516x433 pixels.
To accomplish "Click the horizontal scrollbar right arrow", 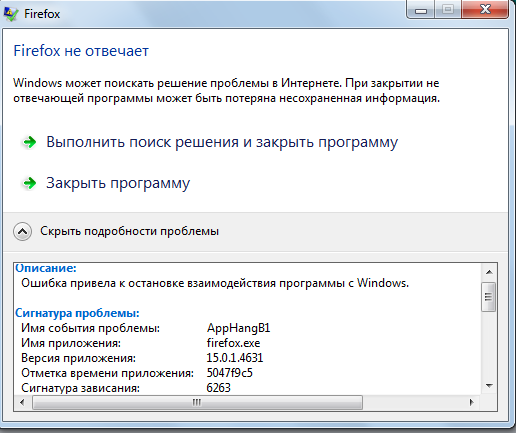I will click(x=471, y=402).
